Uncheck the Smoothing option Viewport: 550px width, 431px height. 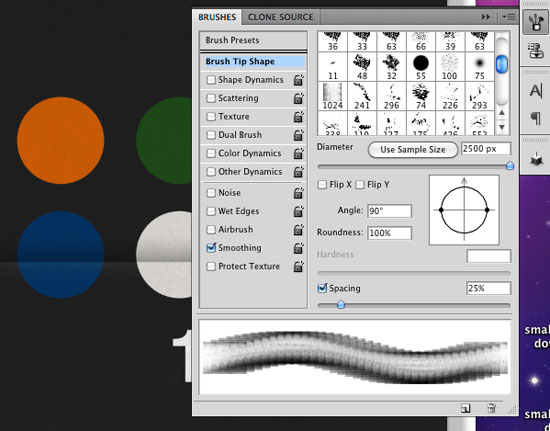click(211, 248)
